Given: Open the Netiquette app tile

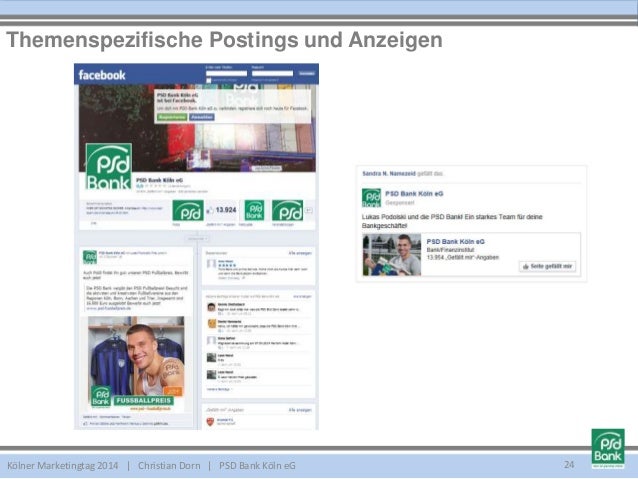Looking at the screenshot, I should click(254, 210).
